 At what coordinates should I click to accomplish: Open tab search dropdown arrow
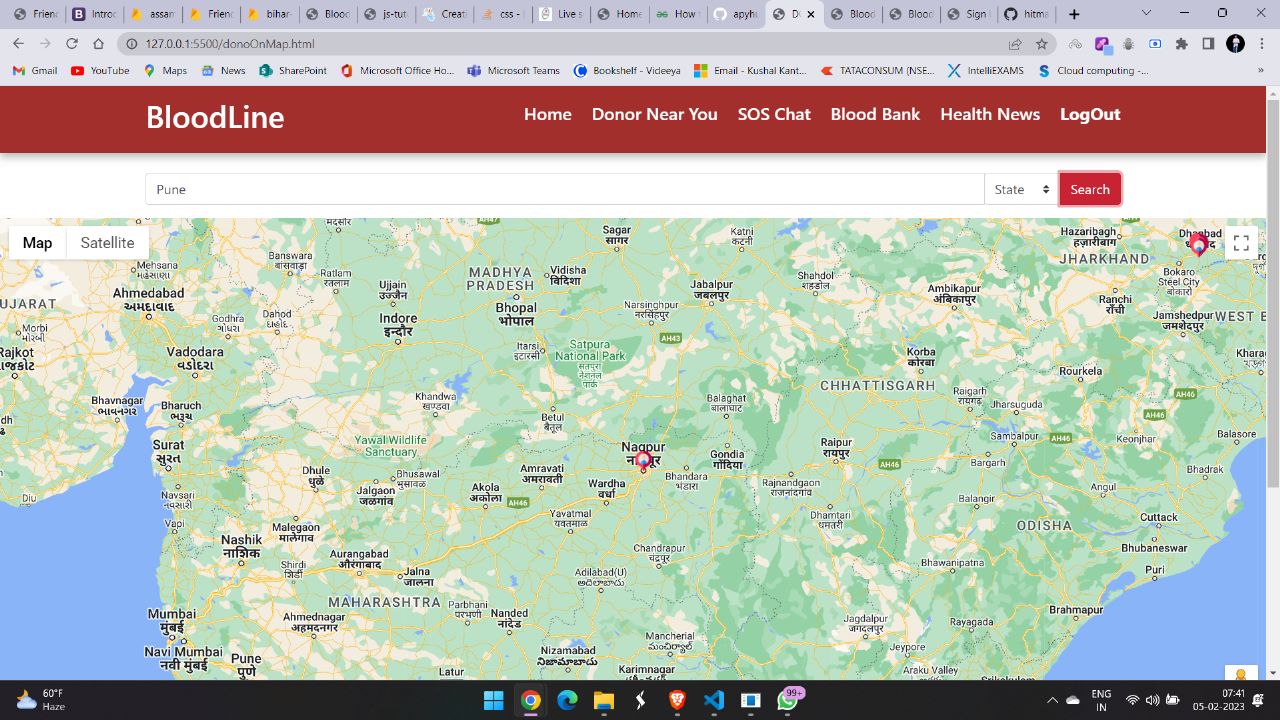[x=1146, y=14]
